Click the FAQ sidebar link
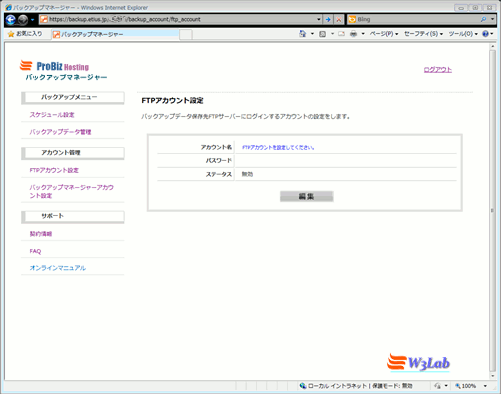The image size is (501, 394). click(35, 251)
